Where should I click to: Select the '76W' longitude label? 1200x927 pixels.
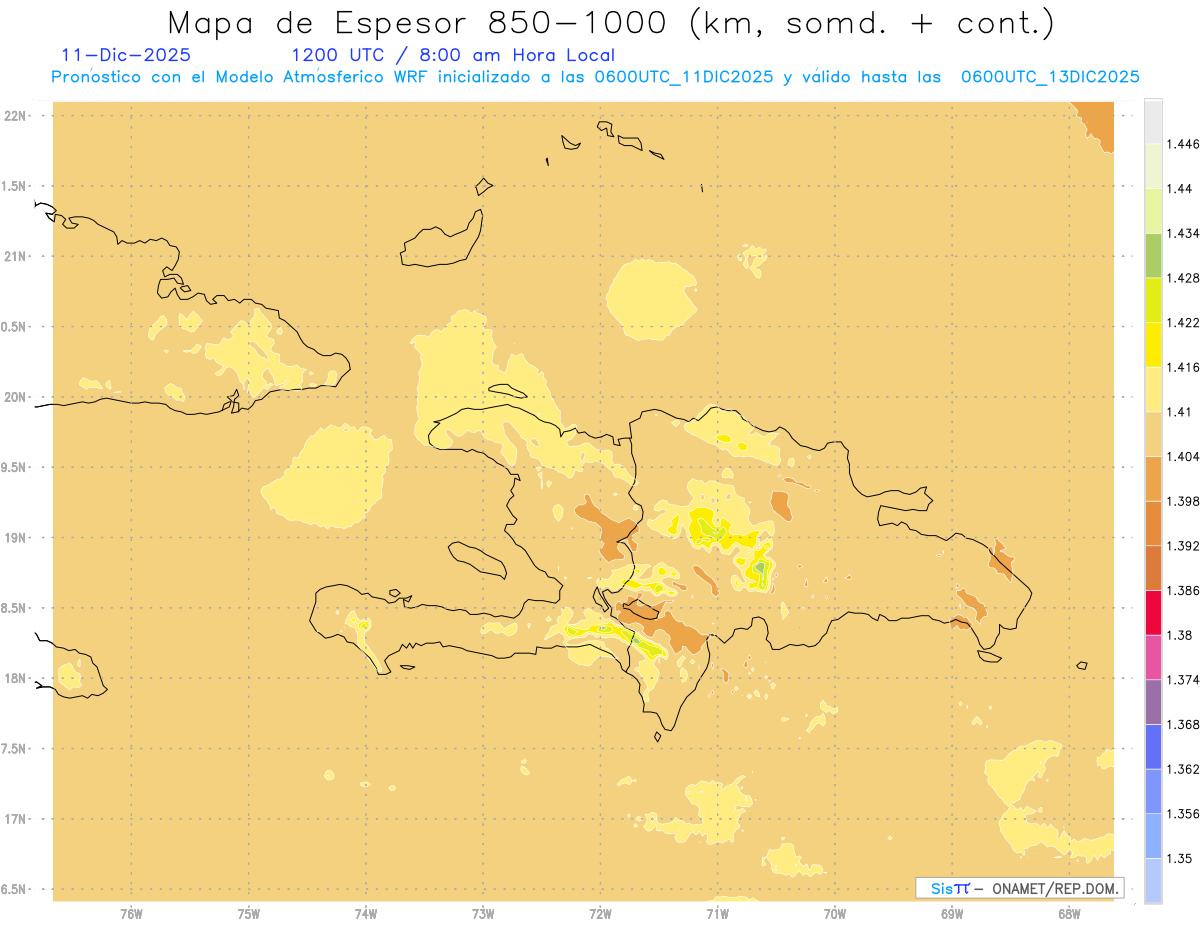coord(131,914)
